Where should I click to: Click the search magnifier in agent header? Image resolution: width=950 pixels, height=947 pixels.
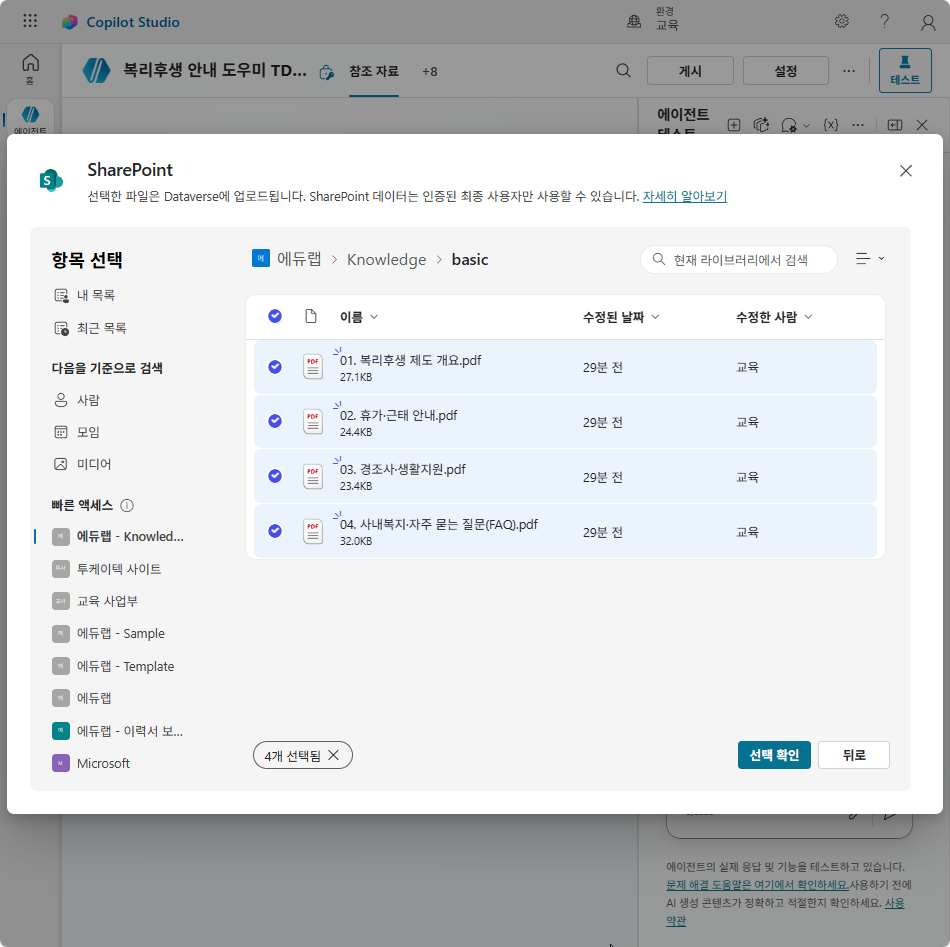pos(623,71)
